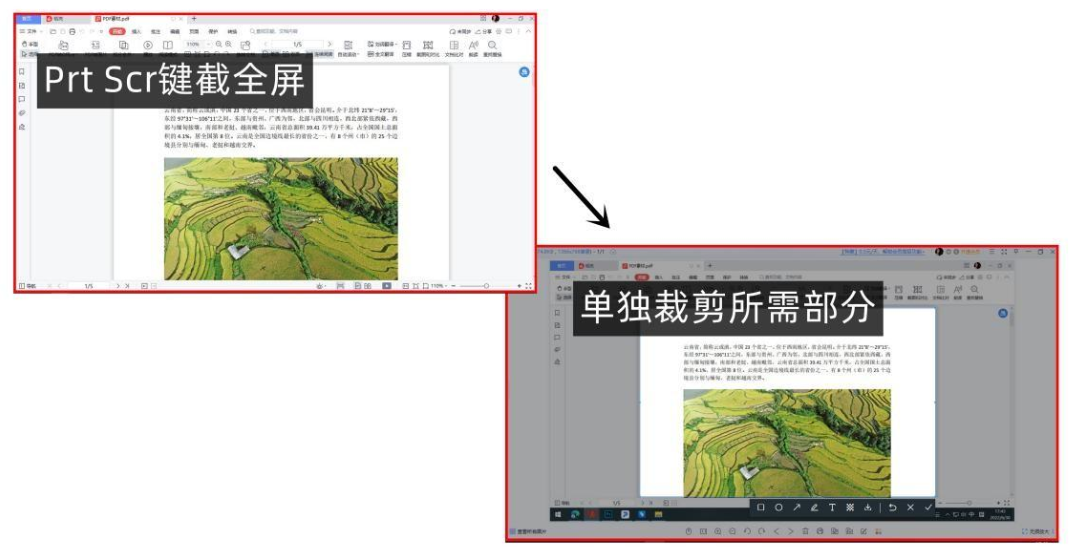Pick the arrow drawing tool
The image size is (1084, 559).
click(797, 508)
